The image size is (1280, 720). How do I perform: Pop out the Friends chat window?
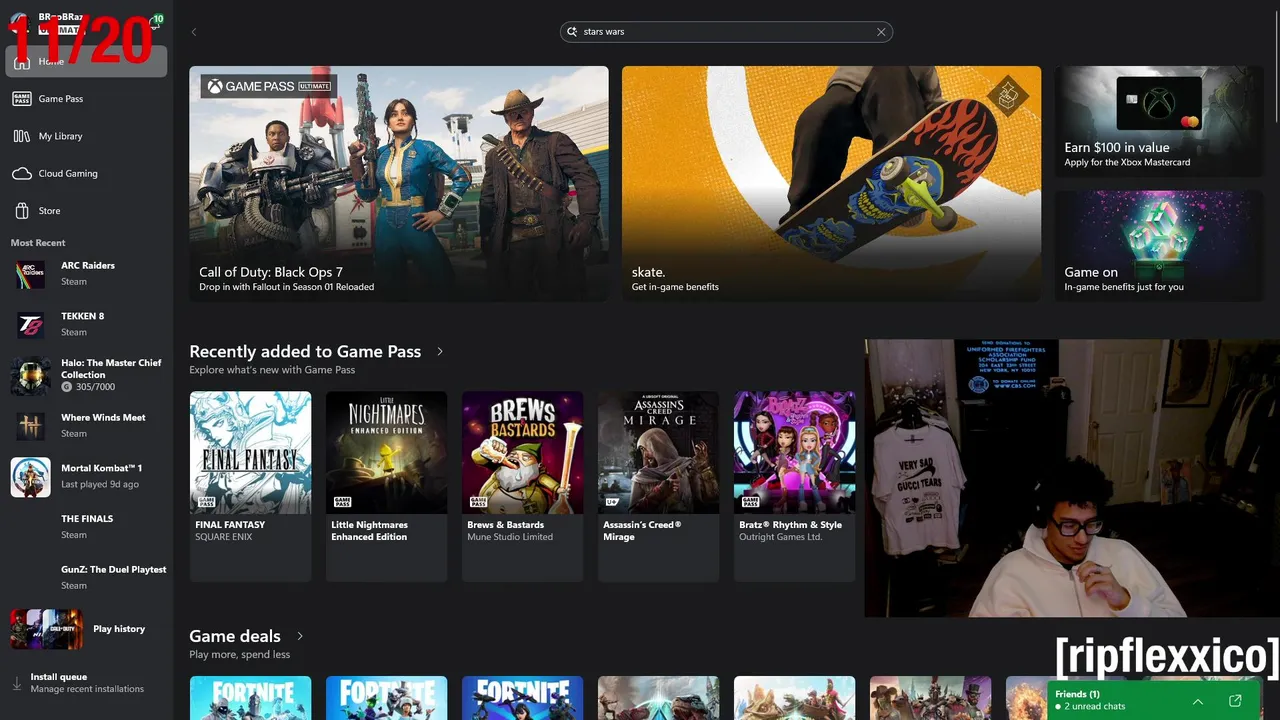coord(1235,701)
